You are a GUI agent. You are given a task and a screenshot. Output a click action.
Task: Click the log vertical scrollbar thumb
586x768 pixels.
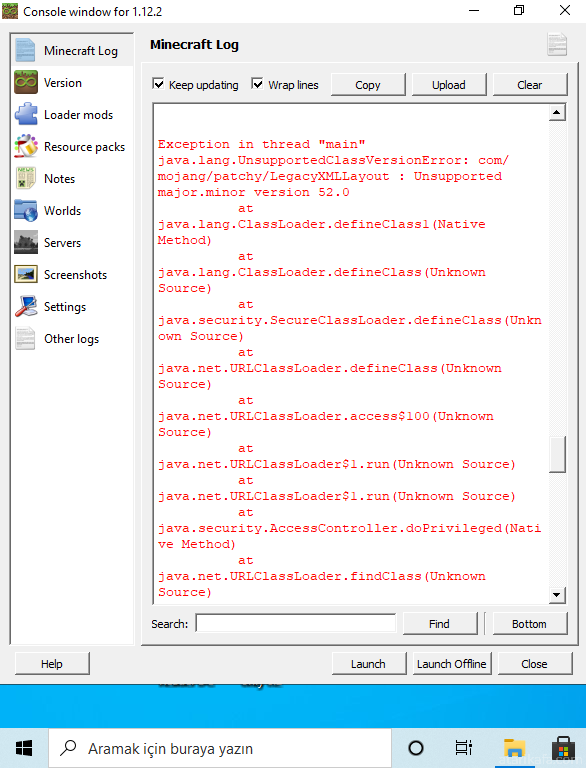pos(557,454)
